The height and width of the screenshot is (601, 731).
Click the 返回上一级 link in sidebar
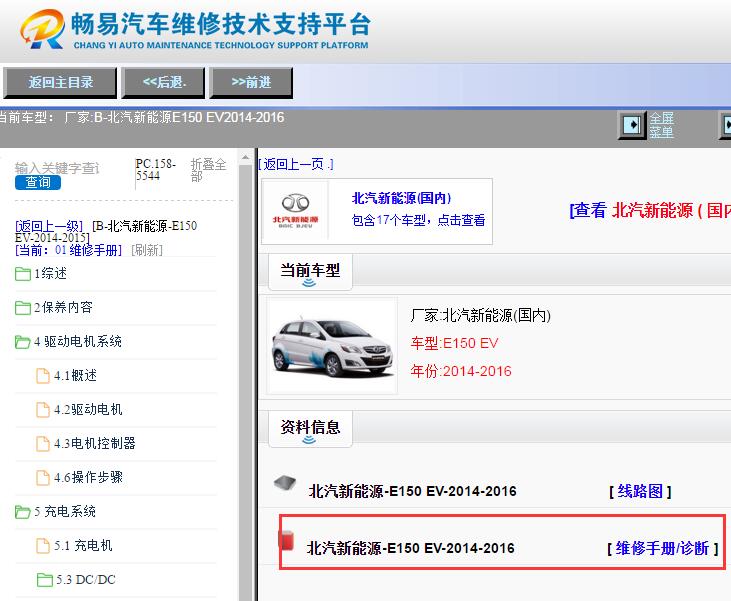49,226
